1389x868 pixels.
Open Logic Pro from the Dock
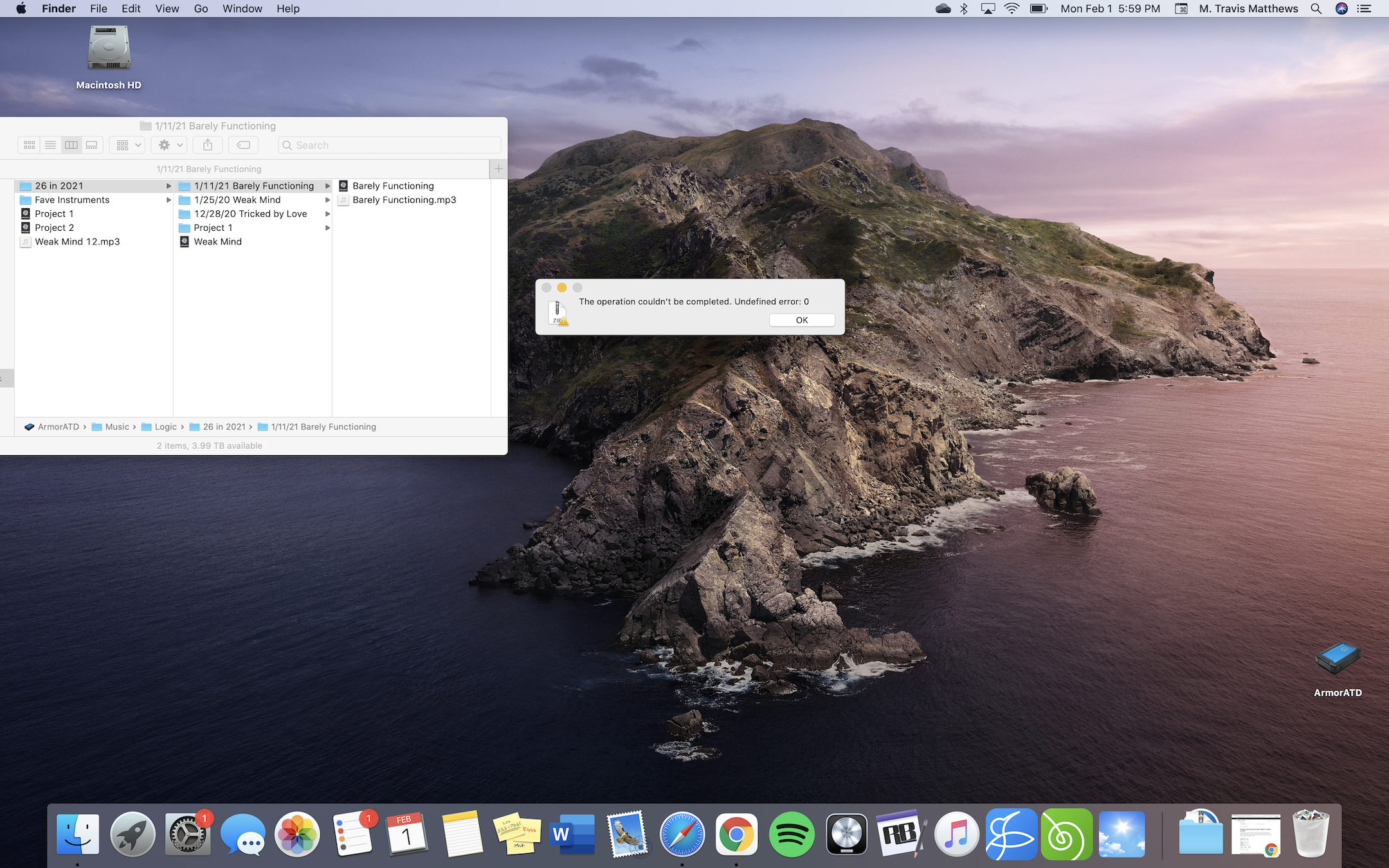pyautogui.click(x=846, y=834)
